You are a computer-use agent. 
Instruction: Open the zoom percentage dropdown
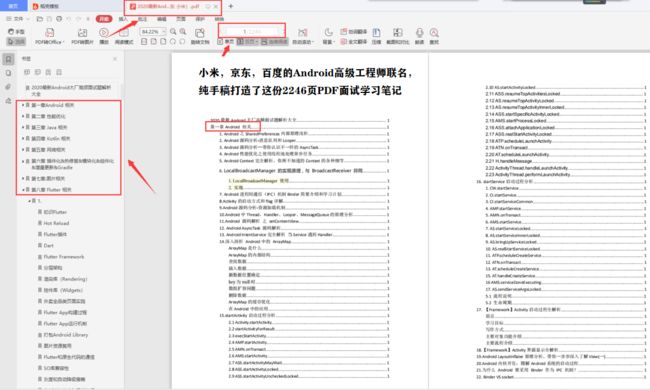coord(164,31)
